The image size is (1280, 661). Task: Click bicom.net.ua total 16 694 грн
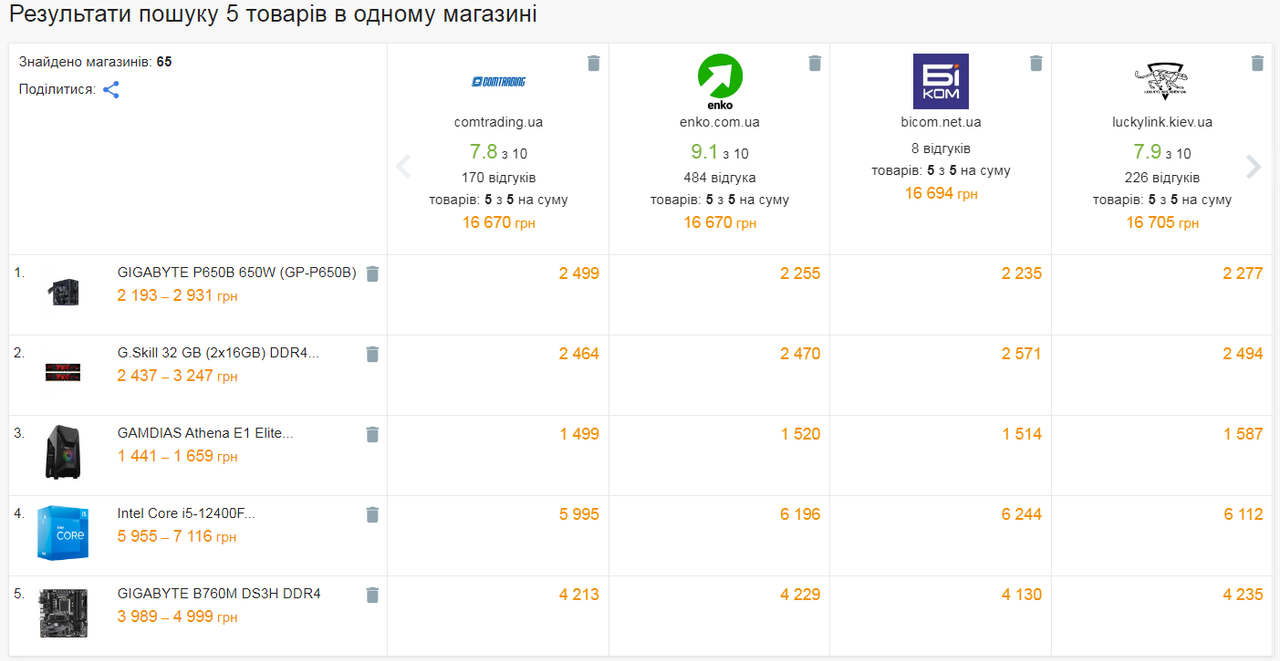[941, 193]
